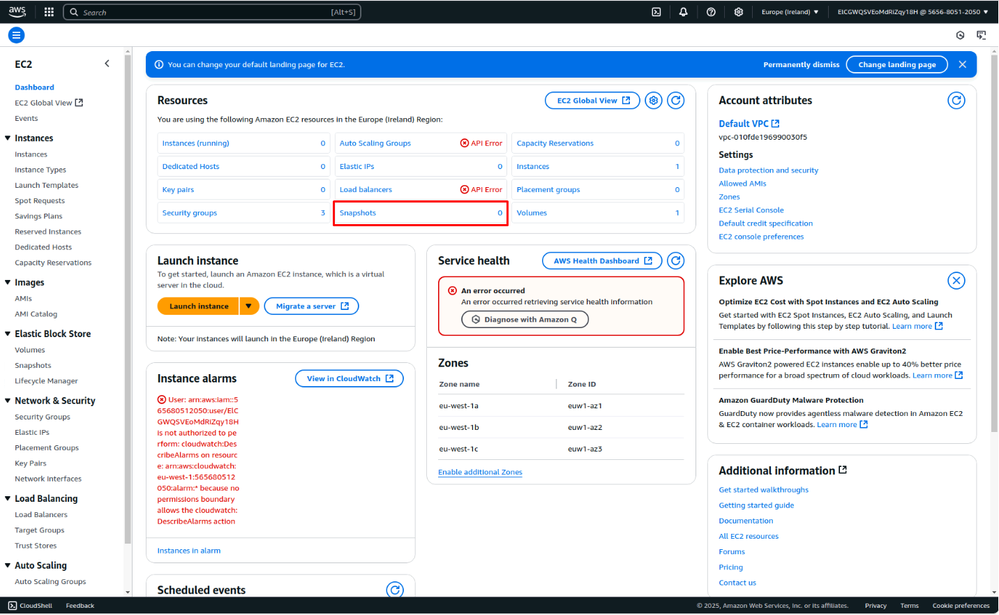This screenshot has width=999, height=615.
Task: Open Snapshots resource link in Resources
Action: tap(357, 213)
